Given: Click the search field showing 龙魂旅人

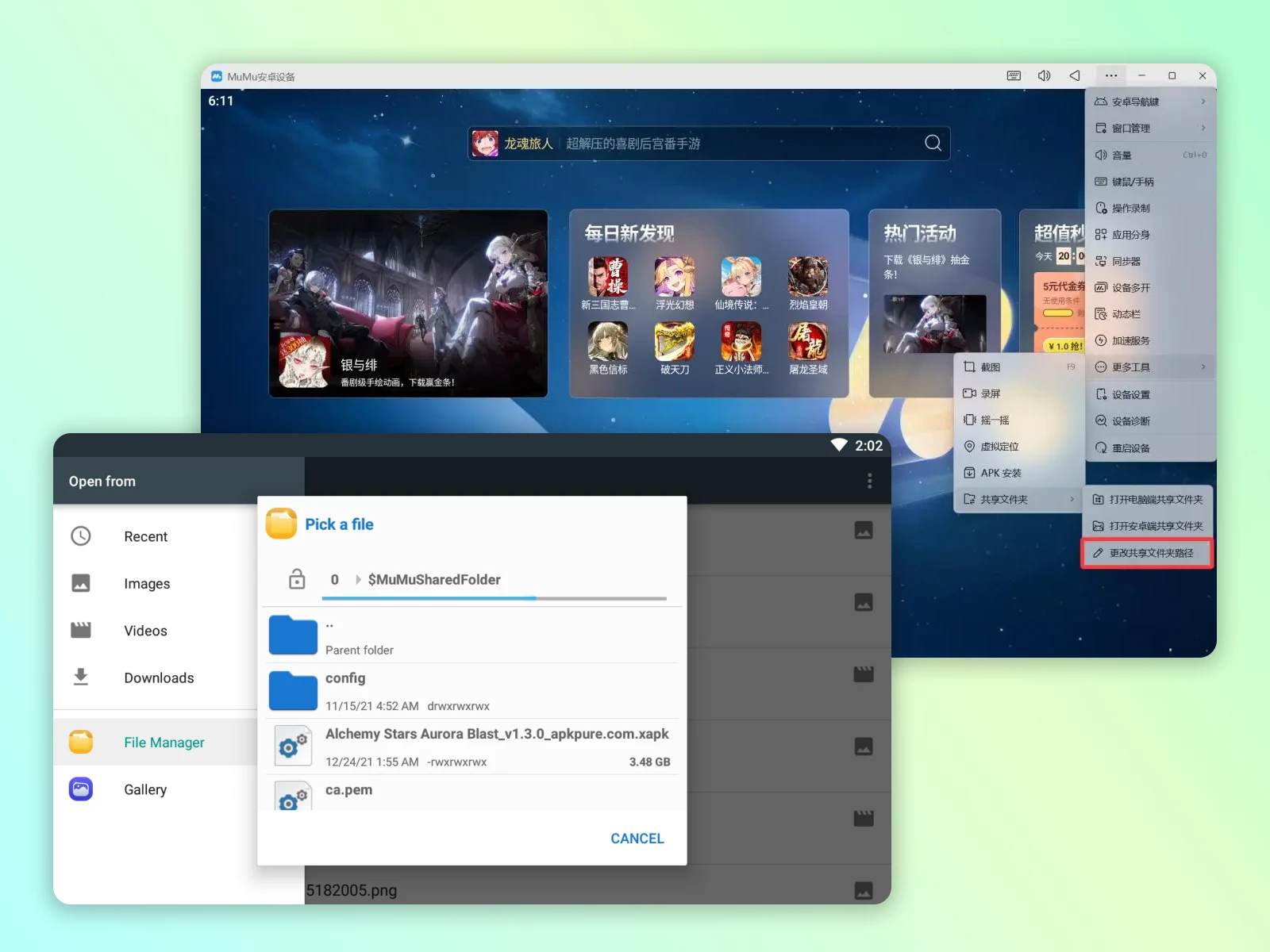Looking at the screenshot, I should coord(709,144).
